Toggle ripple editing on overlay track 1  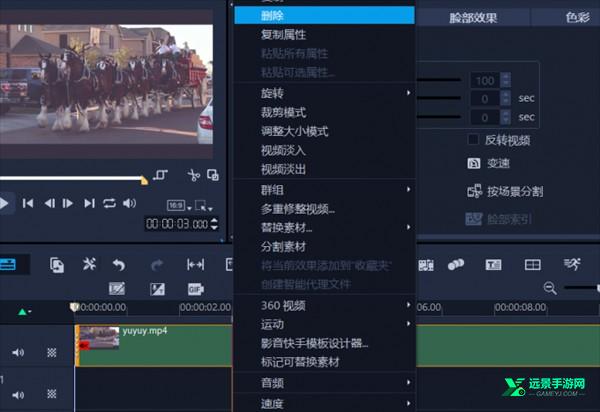pos(52,394)
